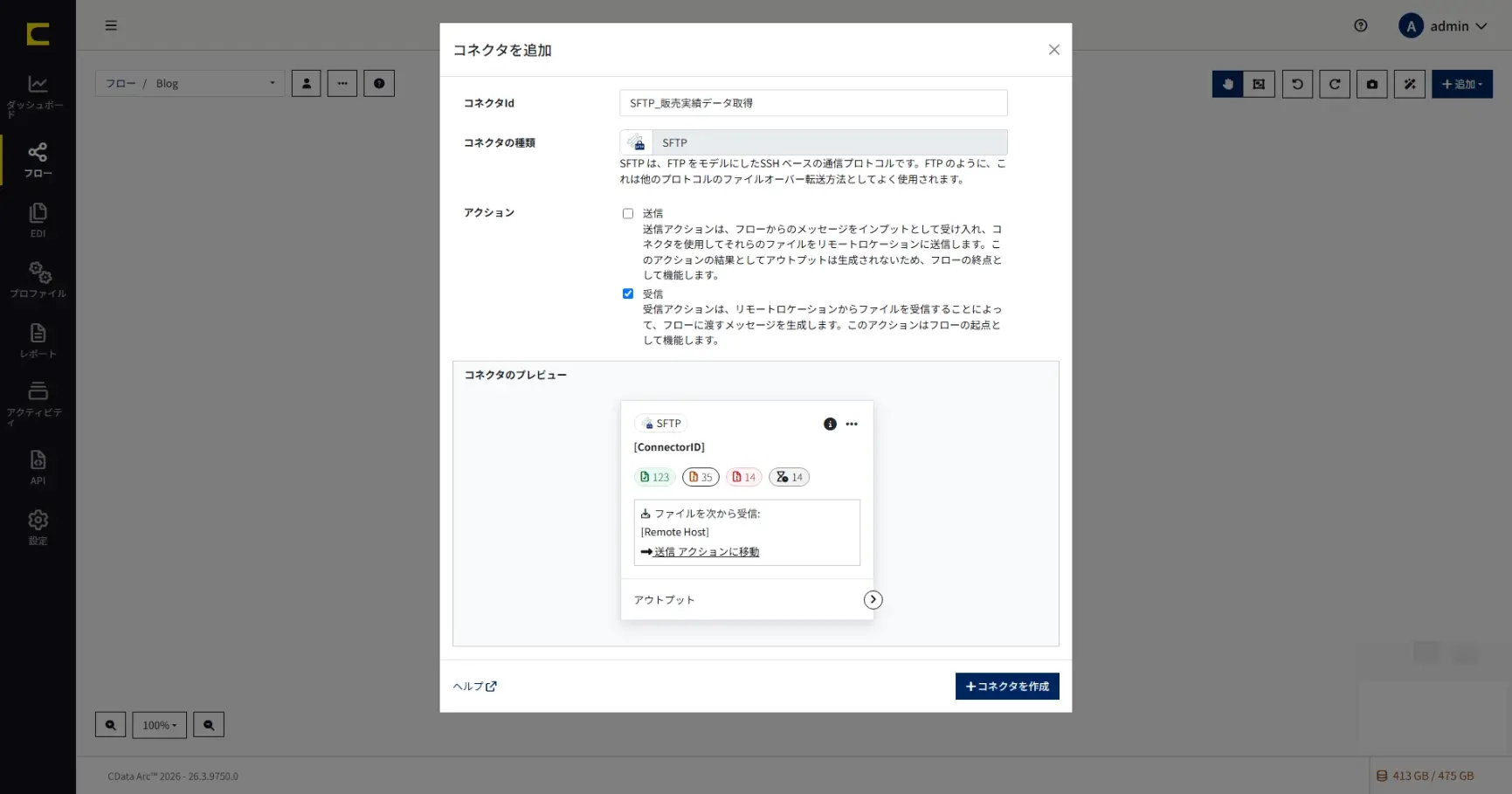The height and width of the screenshot is (794, 1512).
Task: Click the コネクタを作成 button
Action: point(1007,687)
